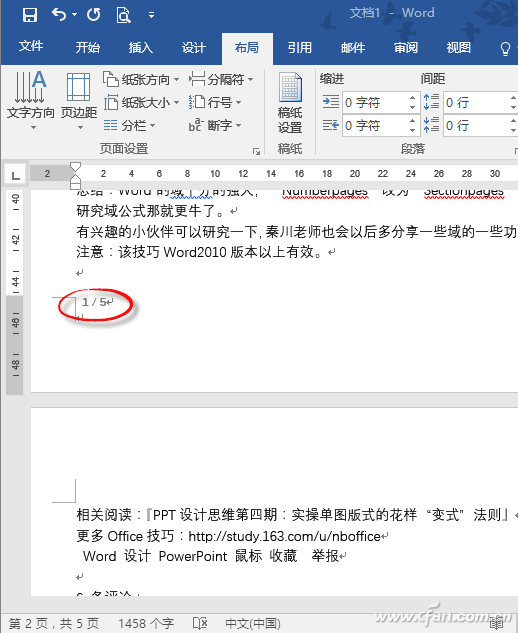The width and height of the screenshot is (518, 633).
Task: Open 纸张大小 (Paper Size) dropdown
Action: point(141,103)
